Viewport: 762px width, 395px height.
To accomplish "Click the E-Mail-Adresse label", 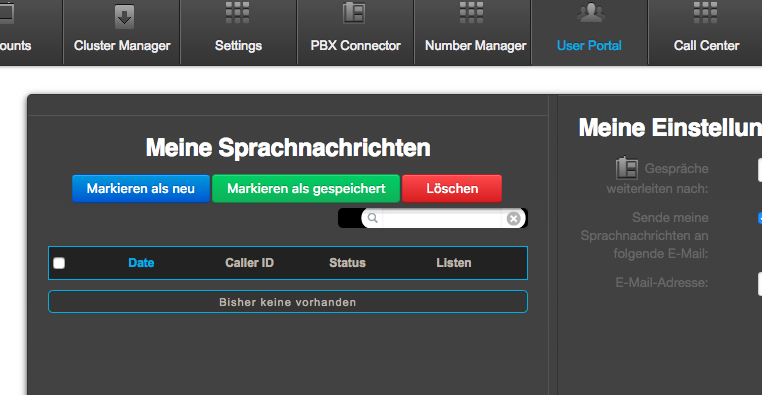I will click(x=661, y=282).
